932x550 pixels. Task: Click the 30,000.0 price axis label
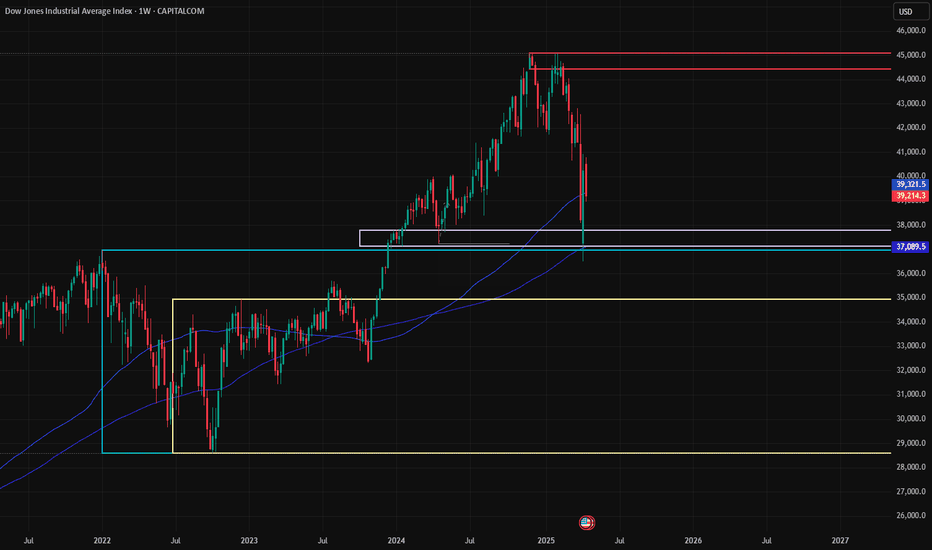[x=911, y=419]
